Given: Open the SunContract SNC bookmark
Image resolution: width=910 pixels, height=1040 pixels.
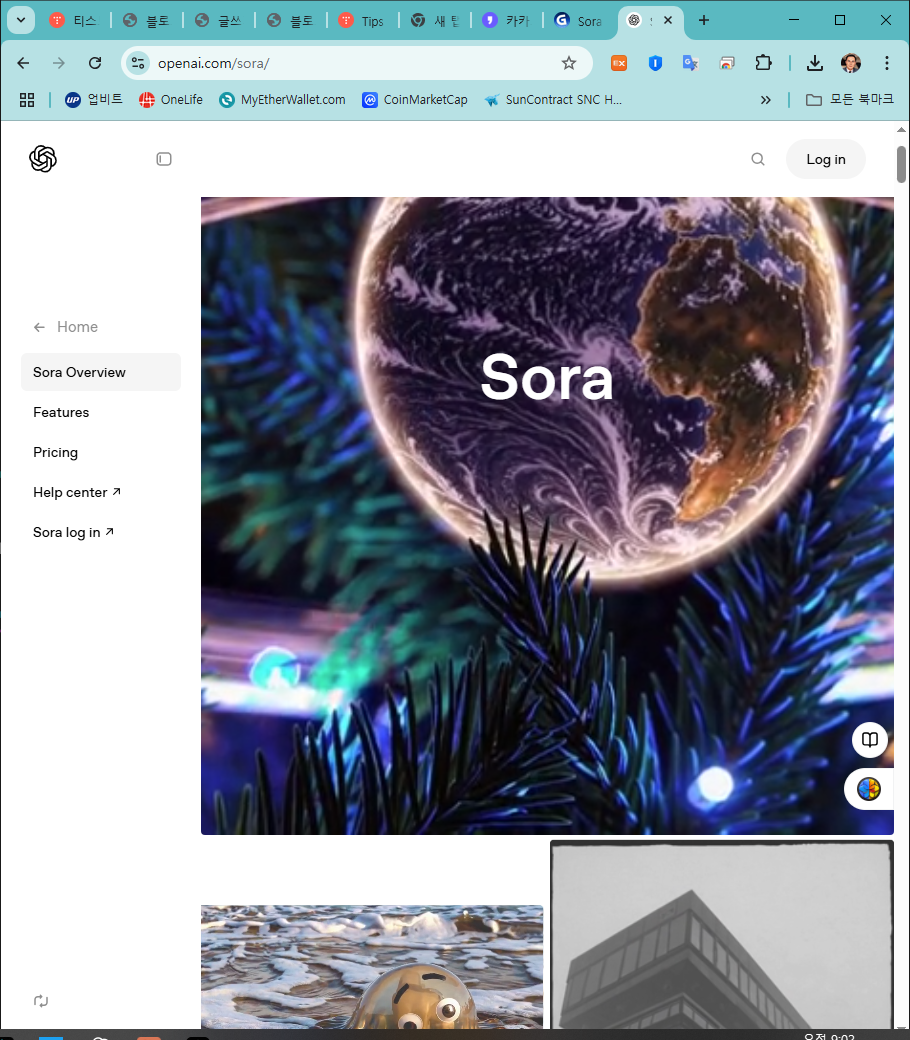Looking at the screenshot, I should (x=552, y=99).
